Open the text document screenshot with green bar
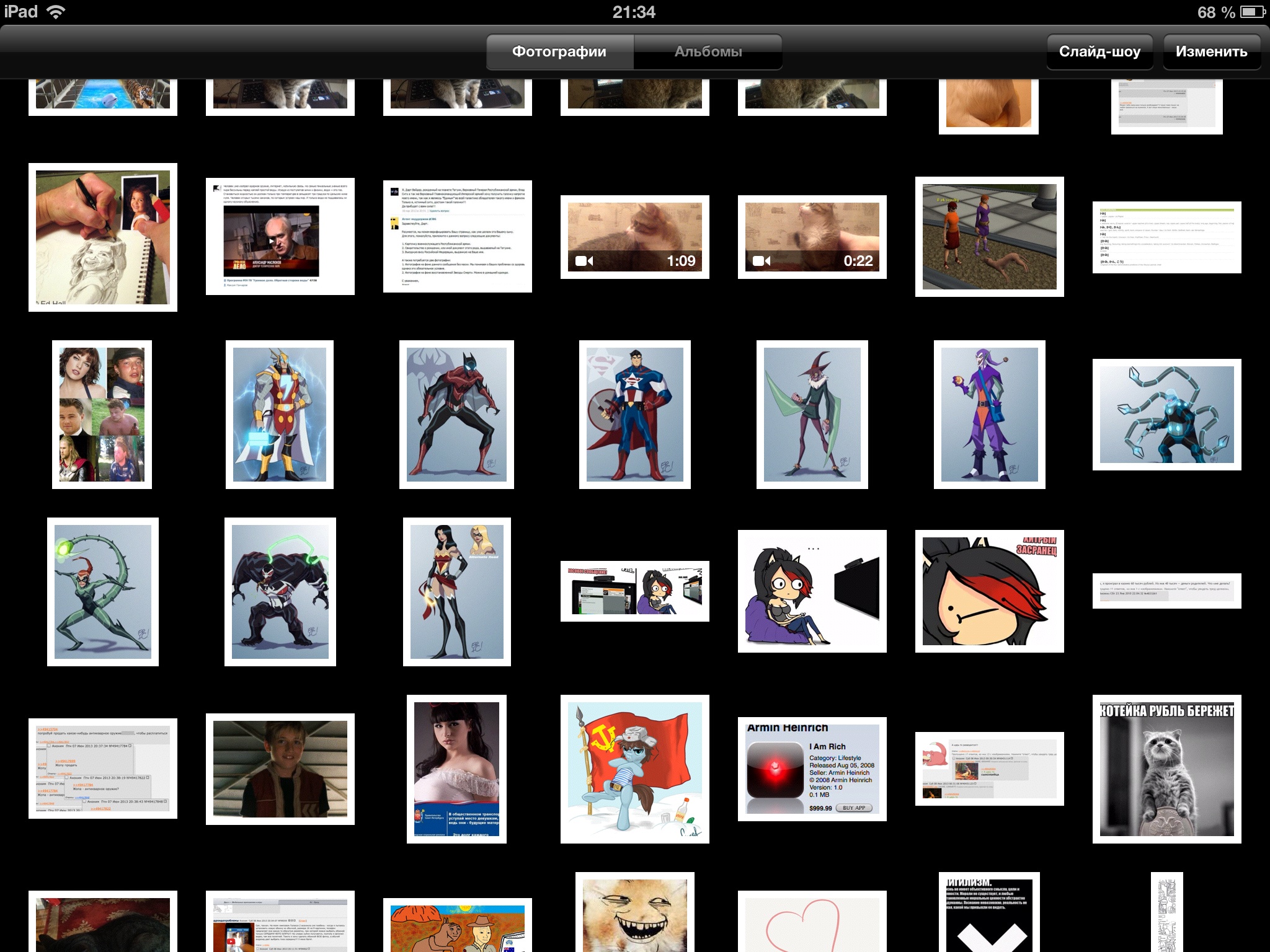The height and width of the screenshot is (952, 1270). [1167, 237]
